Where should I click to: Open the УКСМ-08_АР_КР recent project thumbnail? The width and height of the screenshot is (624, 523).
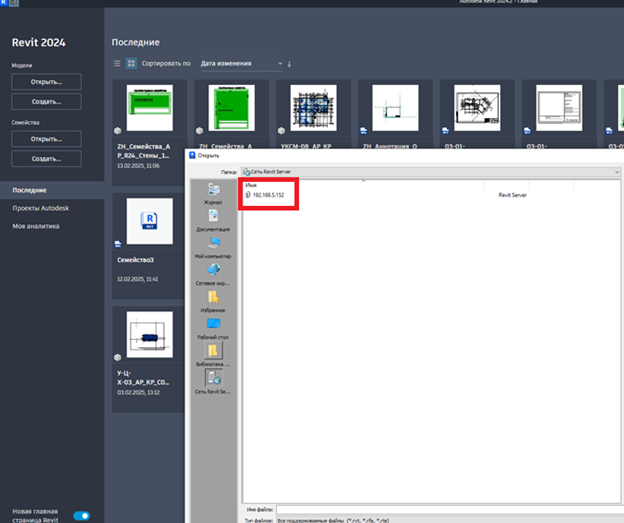click(x=313, y=108)
